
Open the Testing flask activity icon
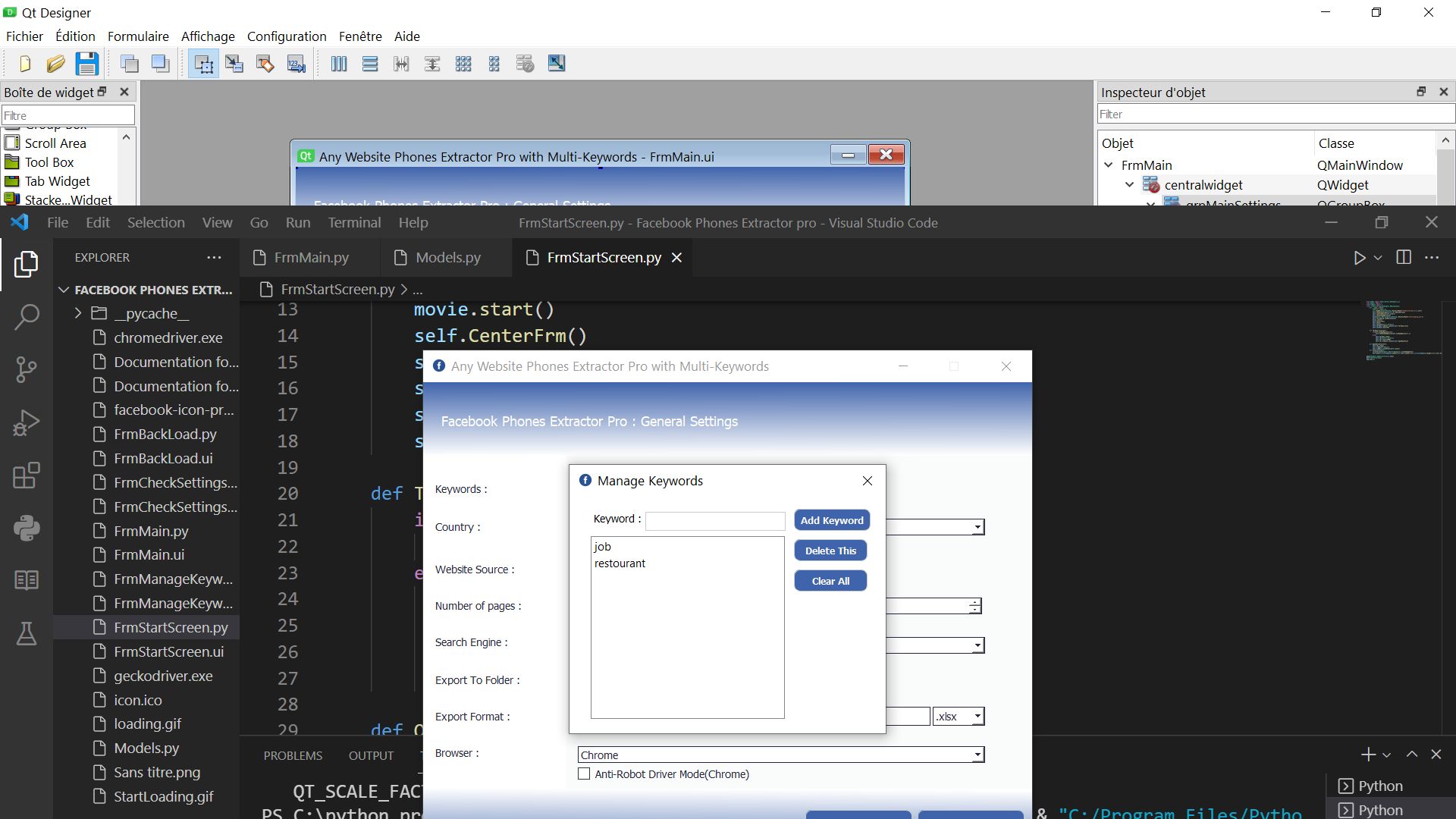pos(27,633)
